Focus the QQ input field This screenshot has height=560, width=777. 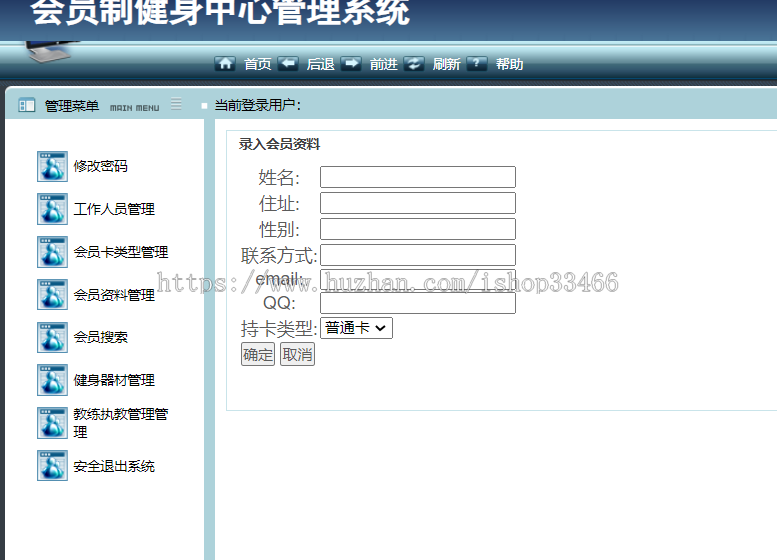click(418, 303)
